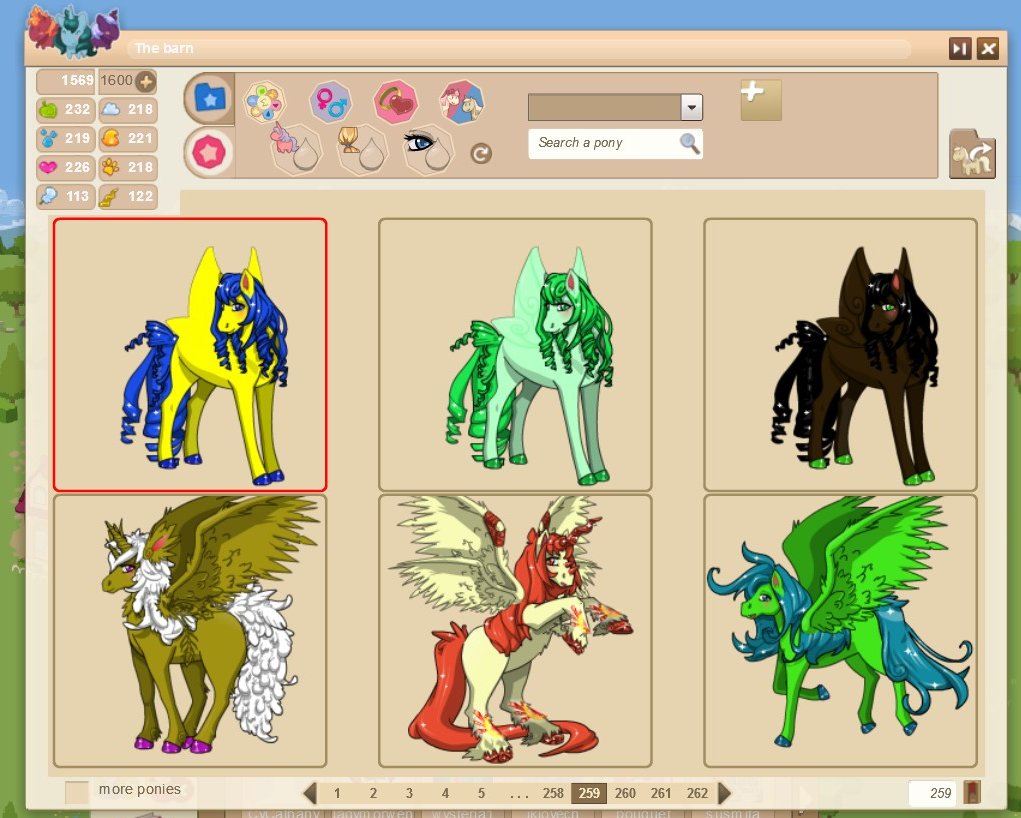Click the paw print stat 218
This screenshot has width=1021, height=818.
(128, 167)
